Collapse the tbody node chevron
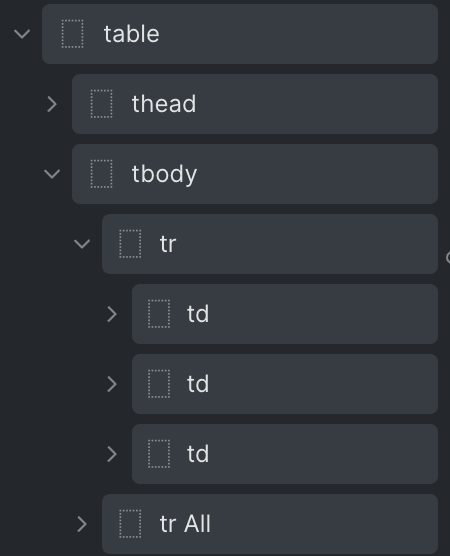This screenshot has width=450, height=556. coord(52,174)
